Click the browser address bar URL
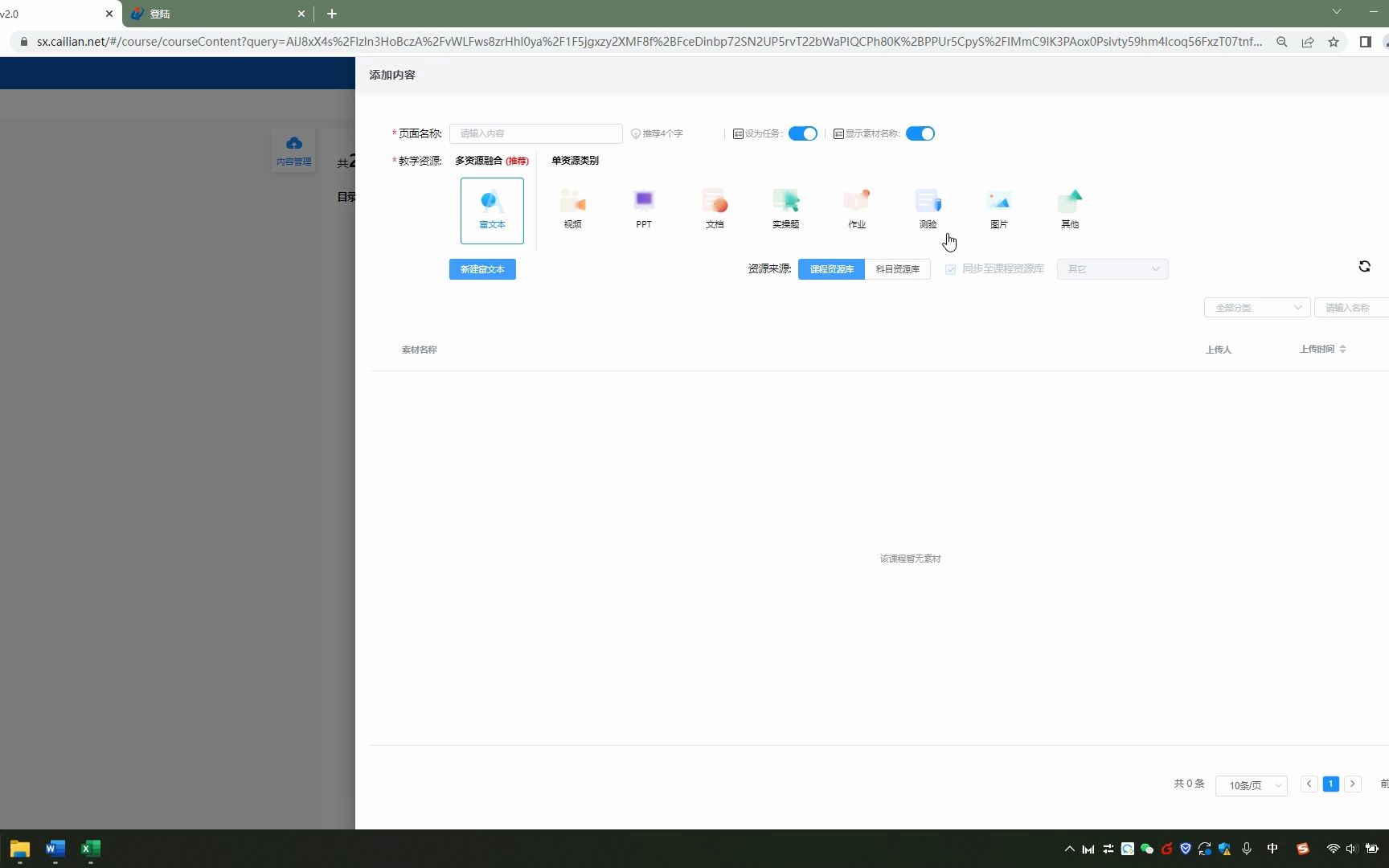 [x=649, y=42]
